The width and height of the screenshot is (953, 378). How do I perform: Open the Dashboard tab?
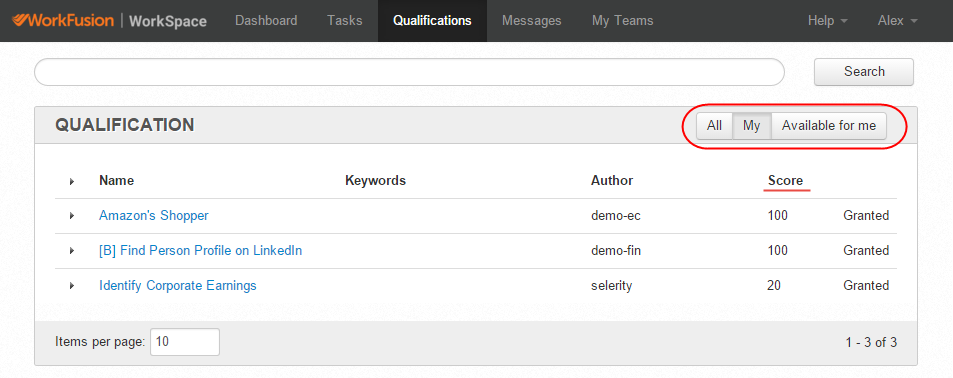click(x=266, y=21)
